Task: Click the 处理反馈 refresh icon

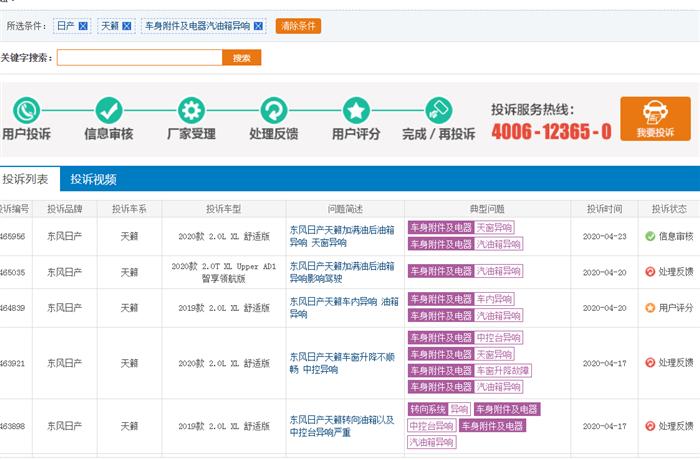Action: (x=274, y=110)
